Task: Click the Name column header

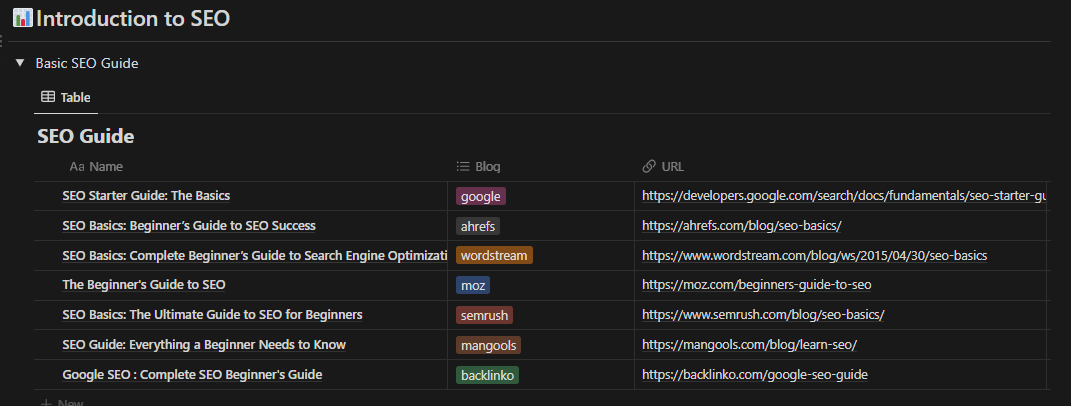Action: [x=105, y=166]
